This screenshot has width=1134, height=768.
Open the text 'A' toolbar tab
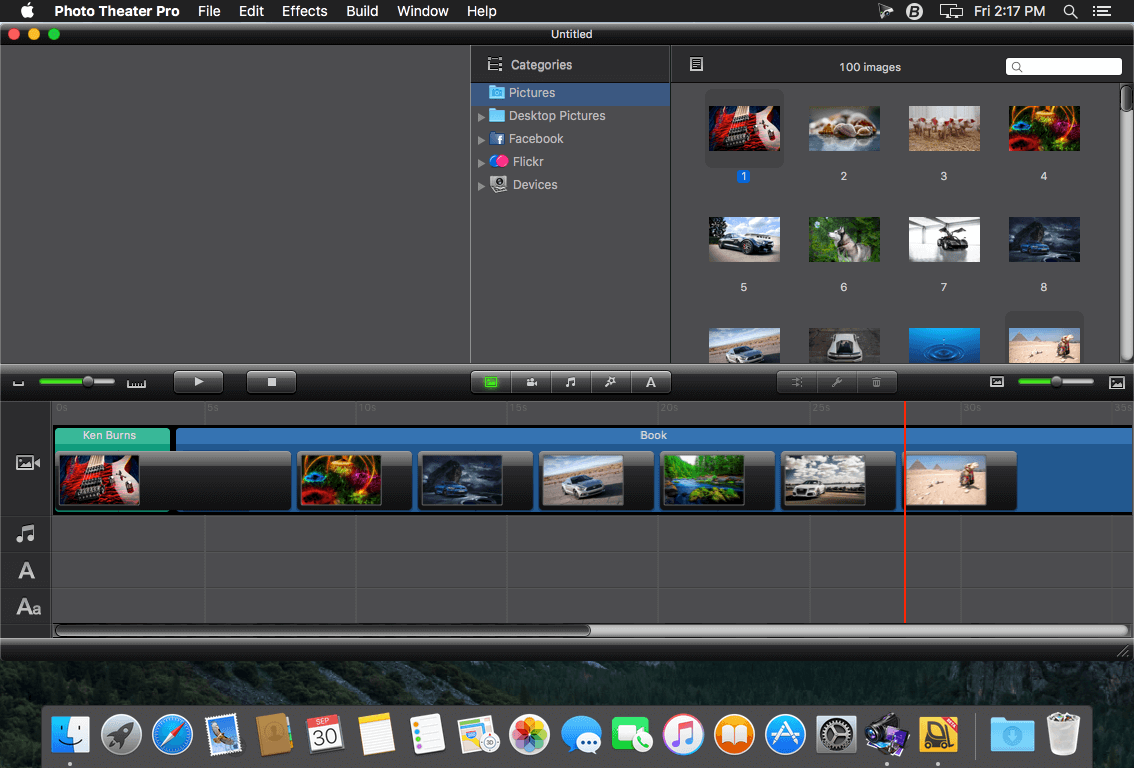click(x=651, y=383)
